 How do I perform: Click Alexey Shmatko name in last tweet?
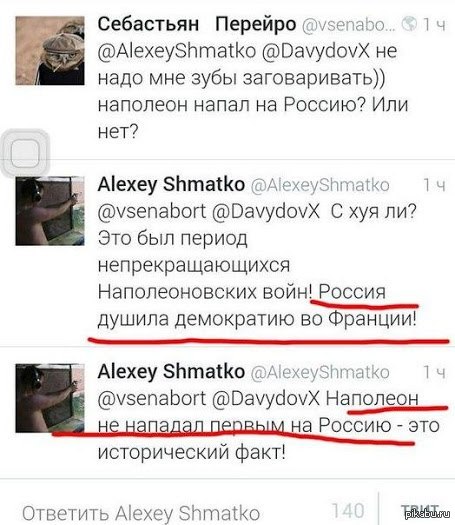[x=171, y=372]
